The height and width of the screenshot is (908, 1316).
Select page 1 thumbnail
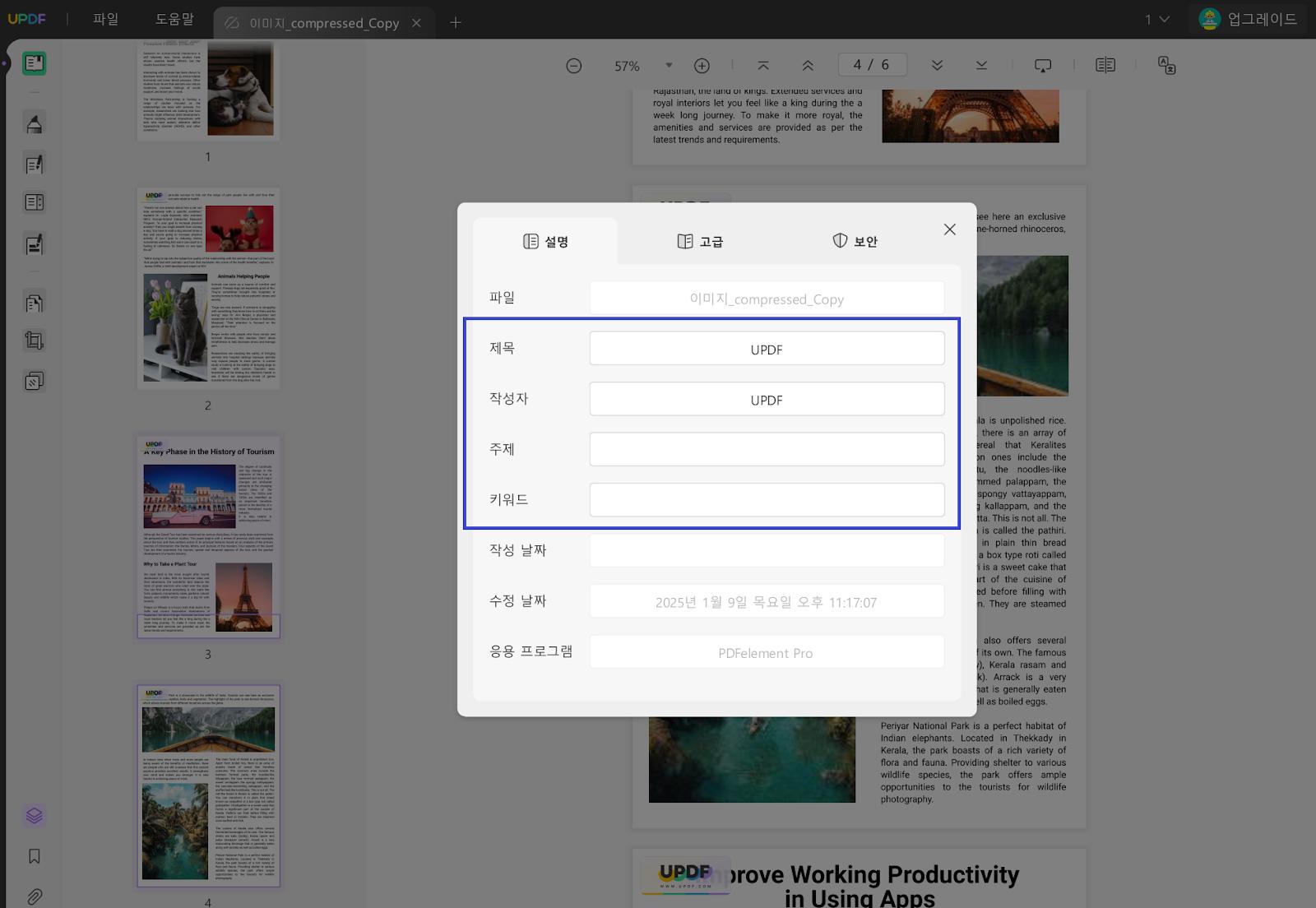208,90
